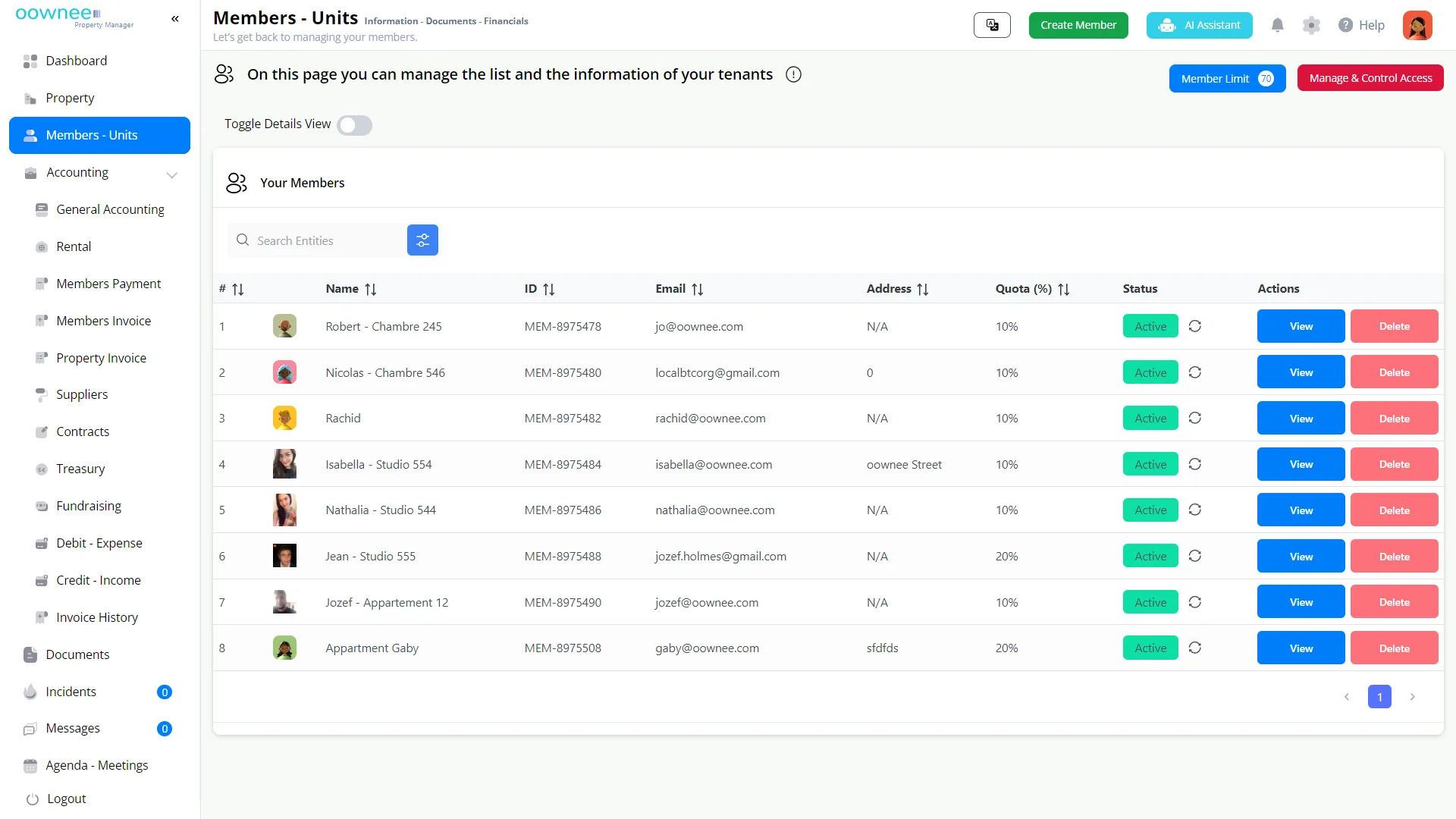Open the translate language icon button
Viewport: 1456px width, 819px height.
pyautogui.click(x=992, y=25)
